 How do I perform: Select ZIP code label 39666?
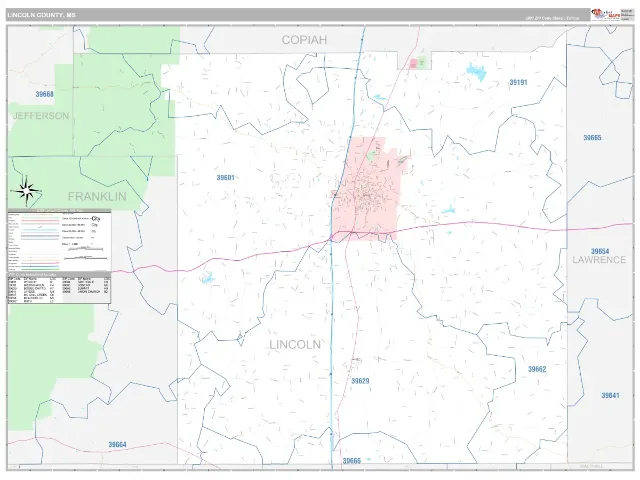[351, 461]
